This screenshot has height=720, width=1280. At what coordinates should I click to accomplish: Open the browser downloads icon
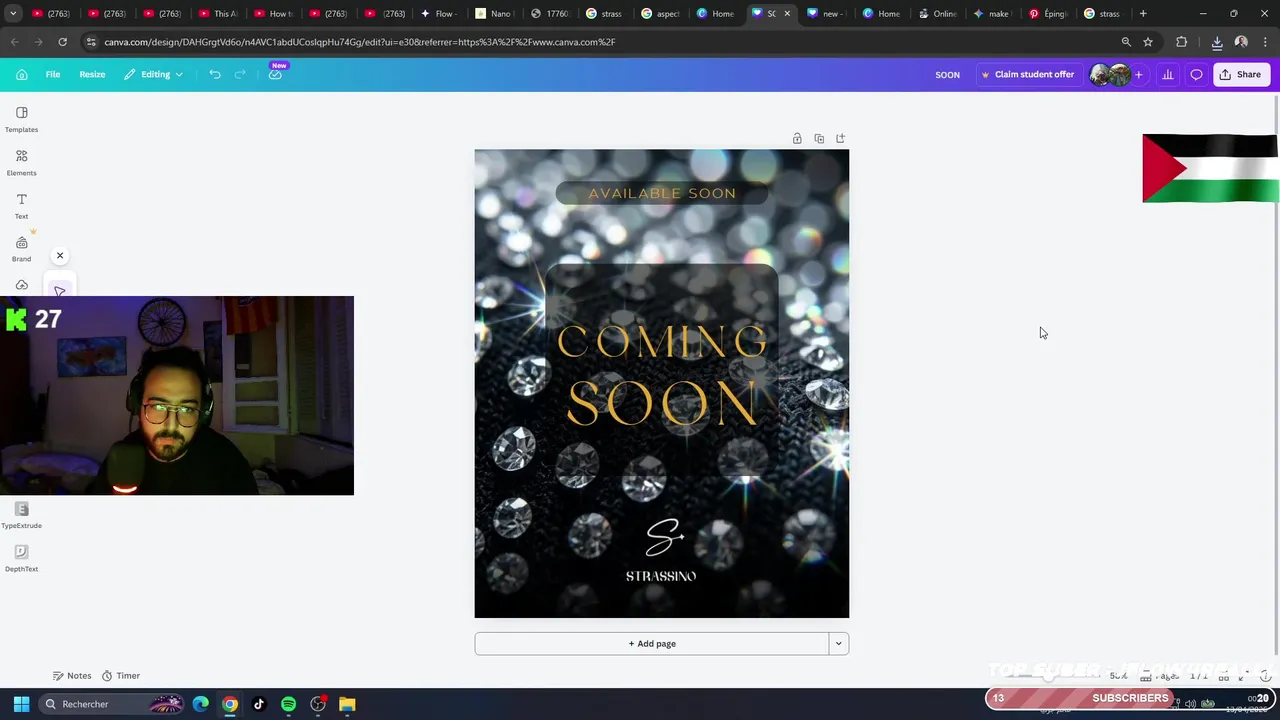1217,42
